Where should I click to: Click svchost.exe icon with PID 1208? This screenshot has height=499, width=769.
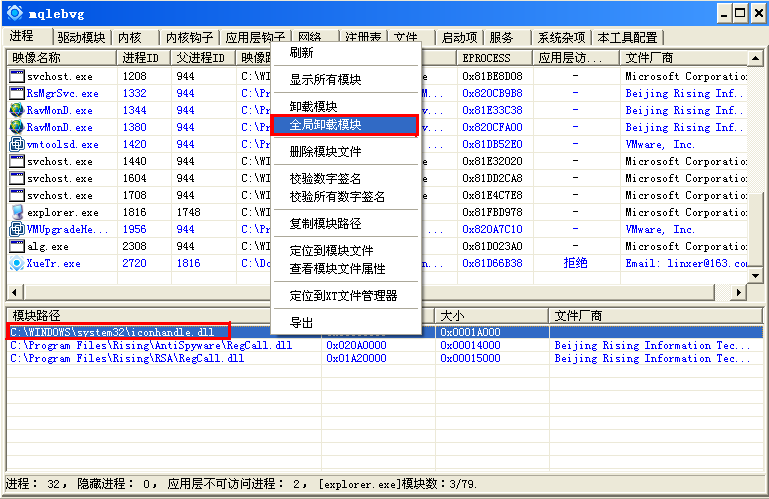pyautogui.click(x=17, y=76)
